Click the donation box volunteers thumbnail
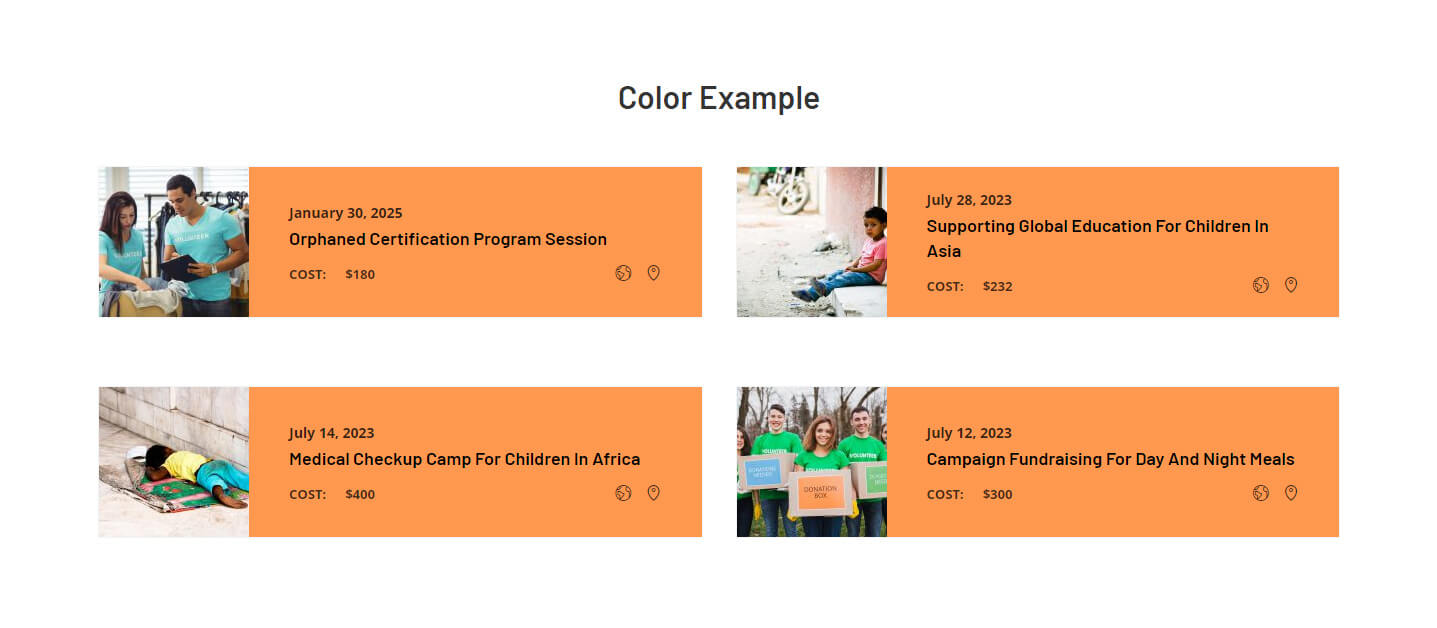 click(x=811, y=462)
